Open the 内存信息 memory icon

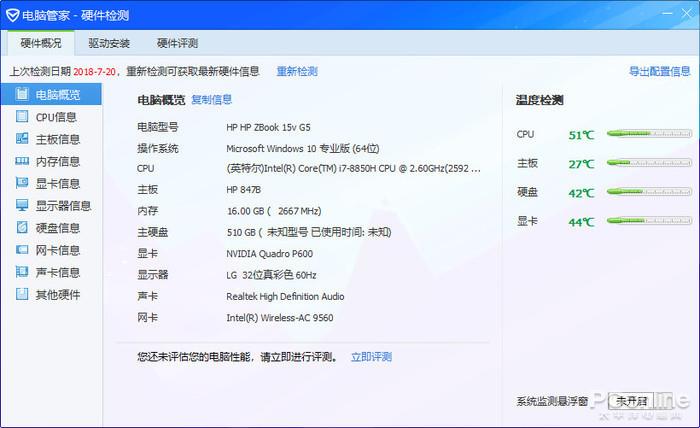pyautogui.click(x=22, y=161)
